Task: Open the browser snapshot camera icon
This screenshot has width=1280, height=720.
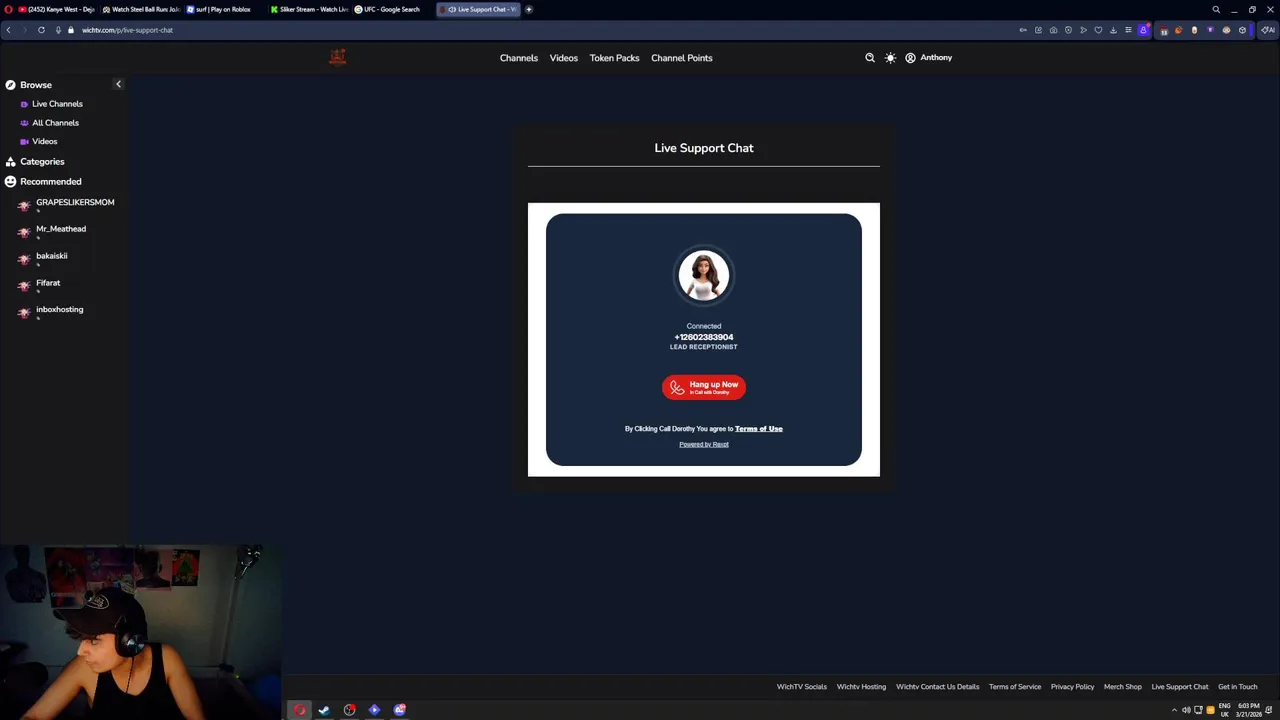Action: [1053, 30]
